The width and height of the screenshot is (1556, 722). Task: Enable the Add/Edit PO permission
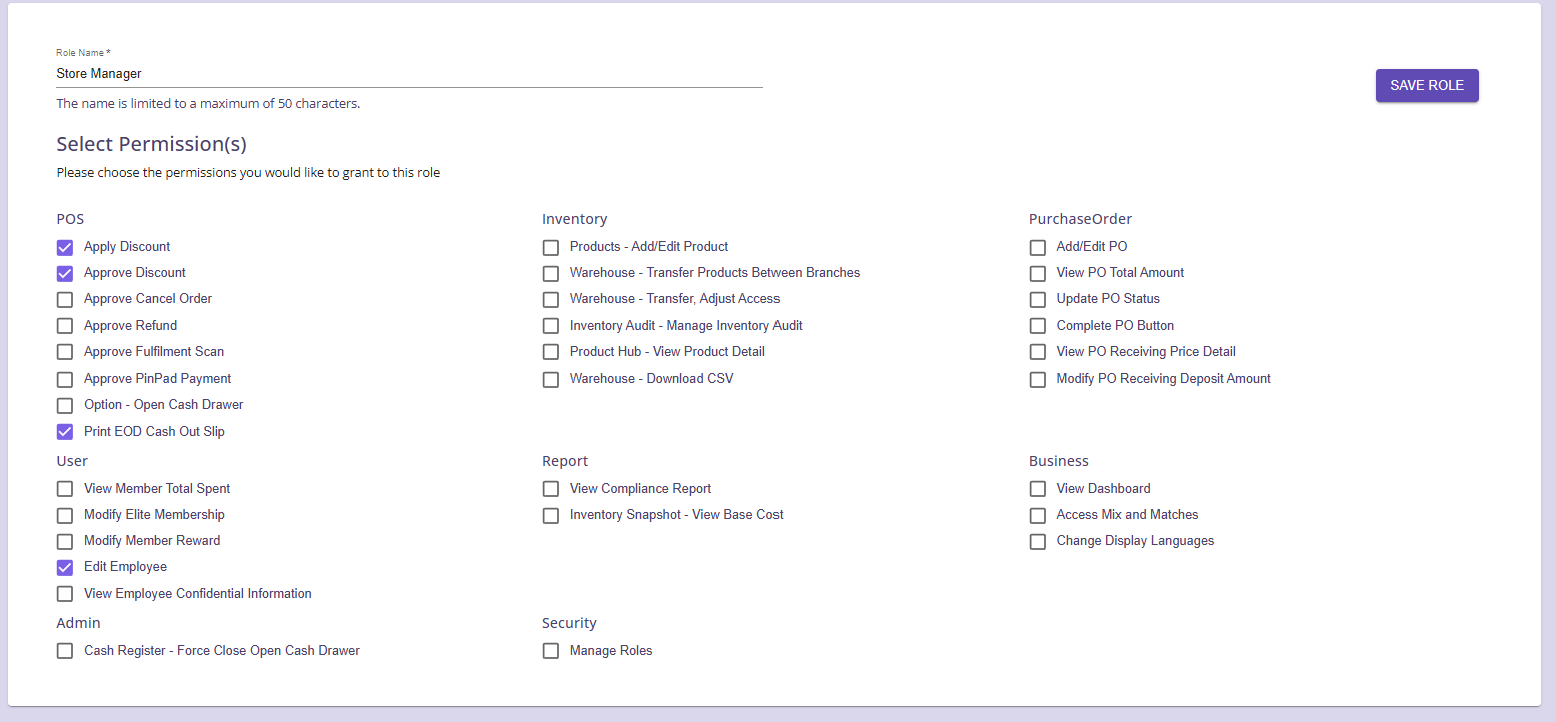pos(1038,248)
